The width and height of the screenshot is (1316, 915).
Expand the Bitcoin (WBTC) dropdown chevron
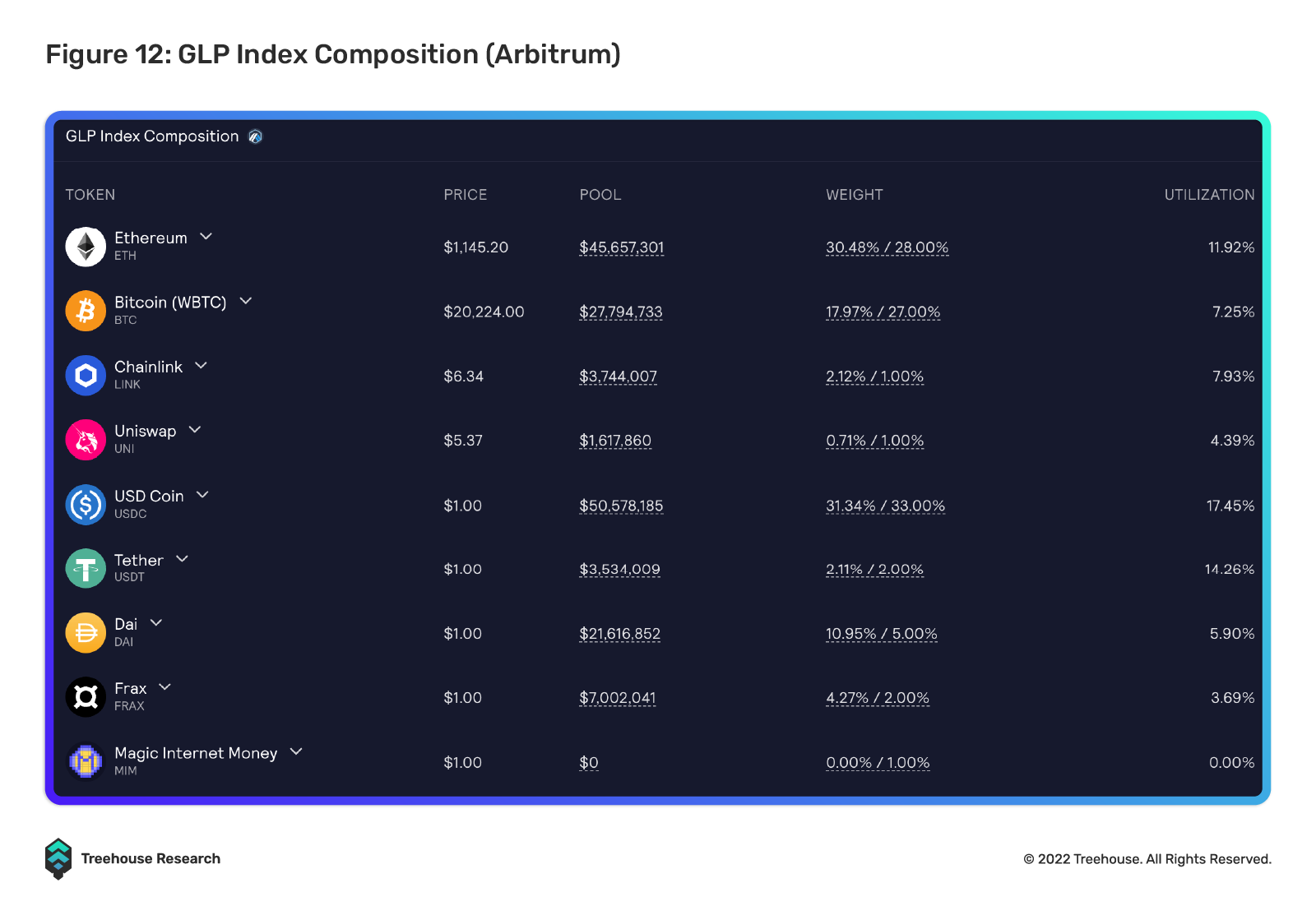(245, 301)
